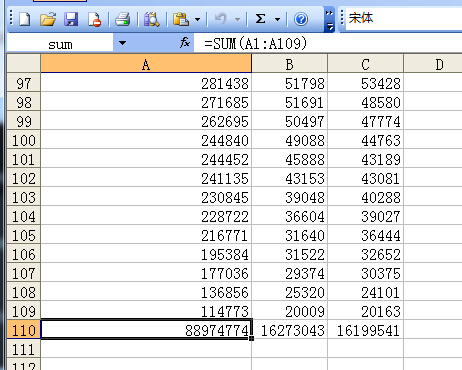This screenshot has width=462, height=370.
Task: Click the AutoSum sigma icon
Action: tap(260, 19)
